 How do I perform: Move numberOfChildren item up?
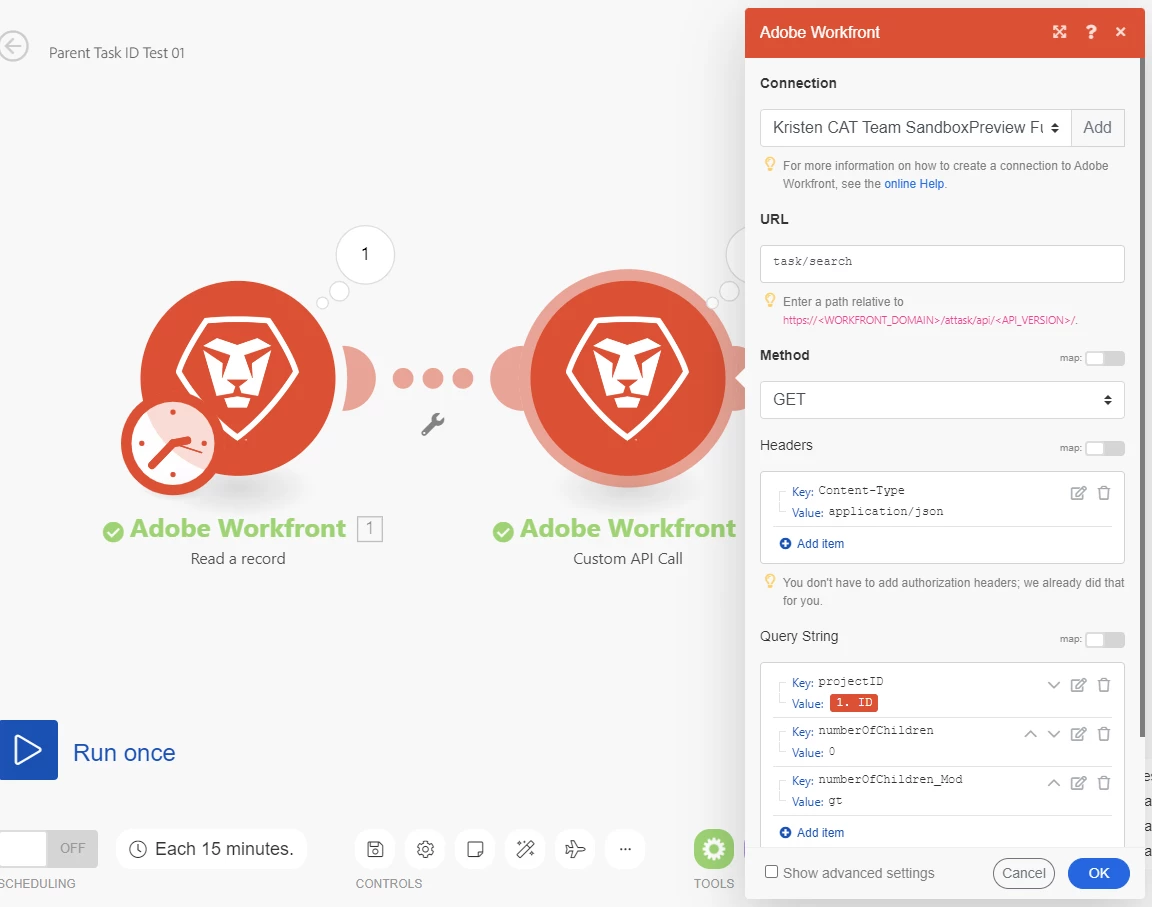click(1031, 734)
